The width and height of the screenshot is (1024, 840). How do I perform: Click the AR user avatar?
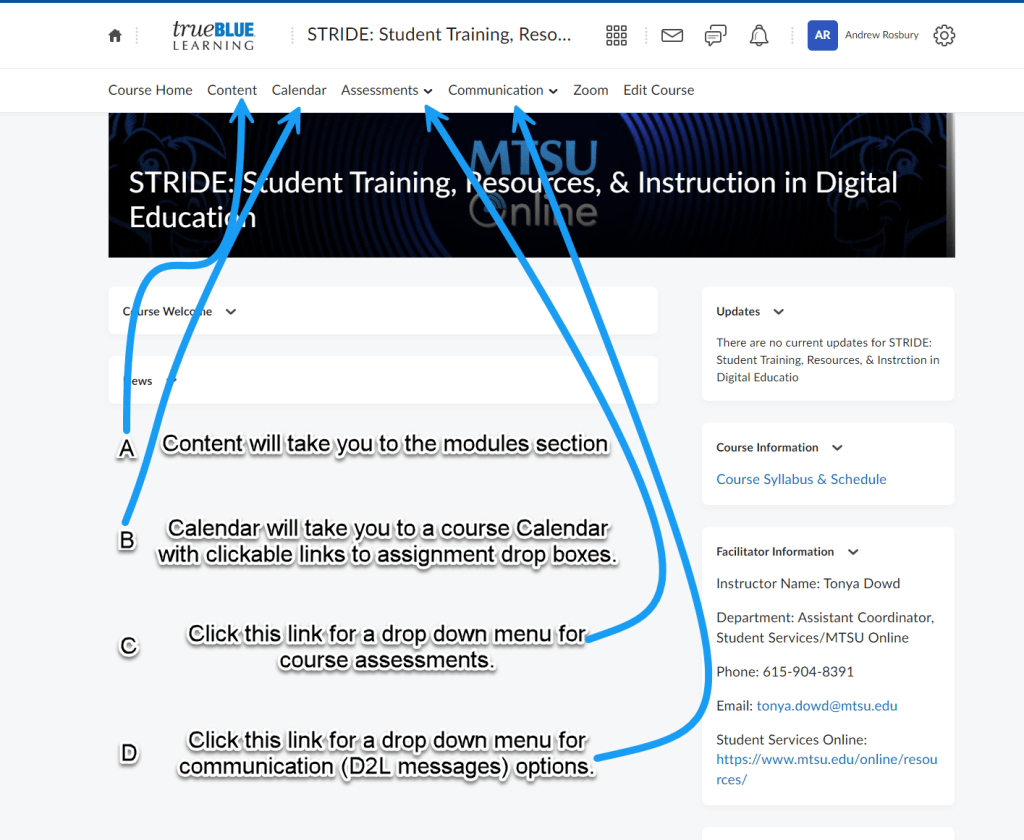[x=822, y=35]
